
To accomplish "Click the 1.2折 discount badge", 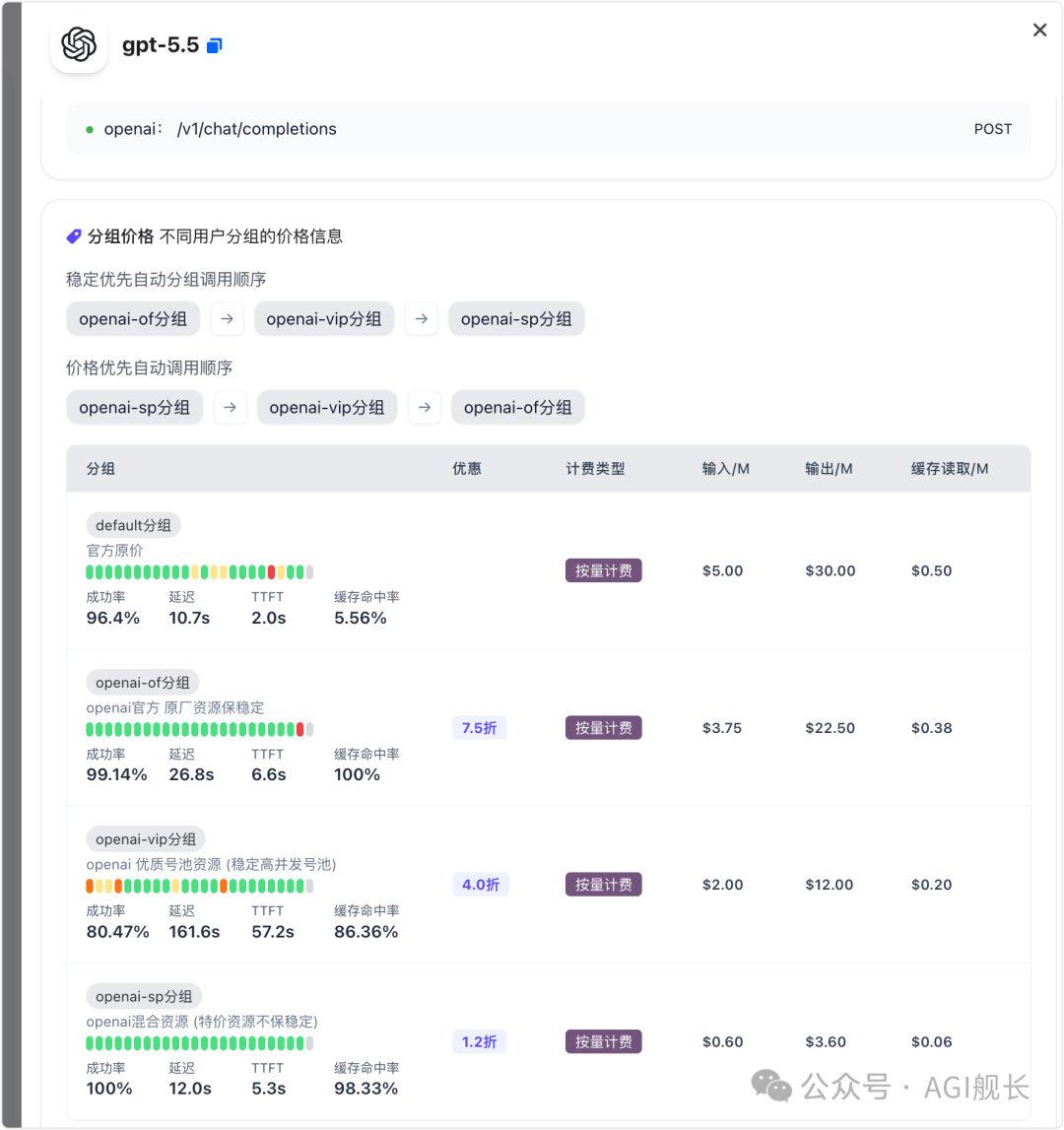I will coord(480,1042).
